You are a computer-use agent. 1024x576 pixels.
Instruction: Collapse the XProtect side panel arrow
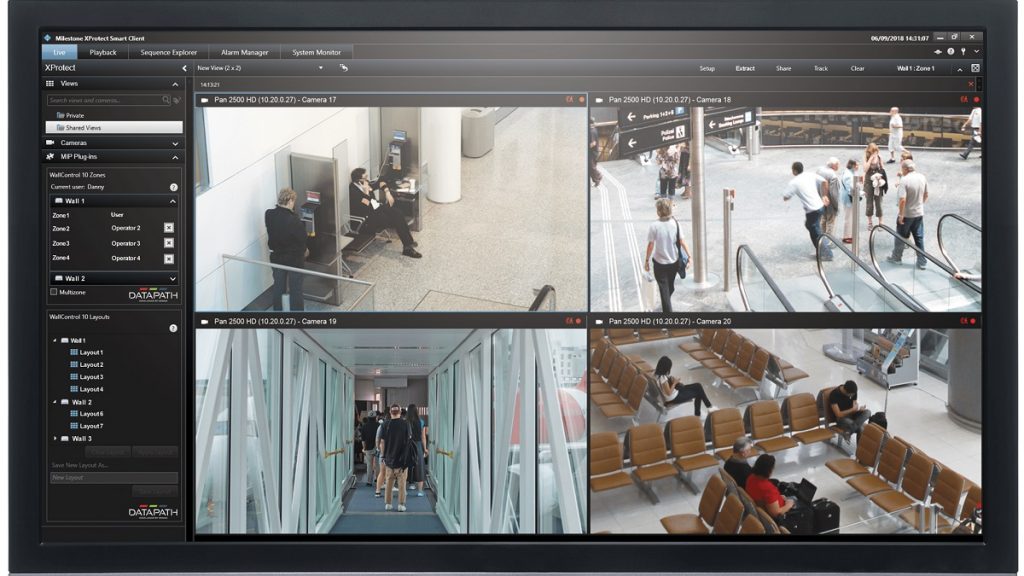(184, 68)
